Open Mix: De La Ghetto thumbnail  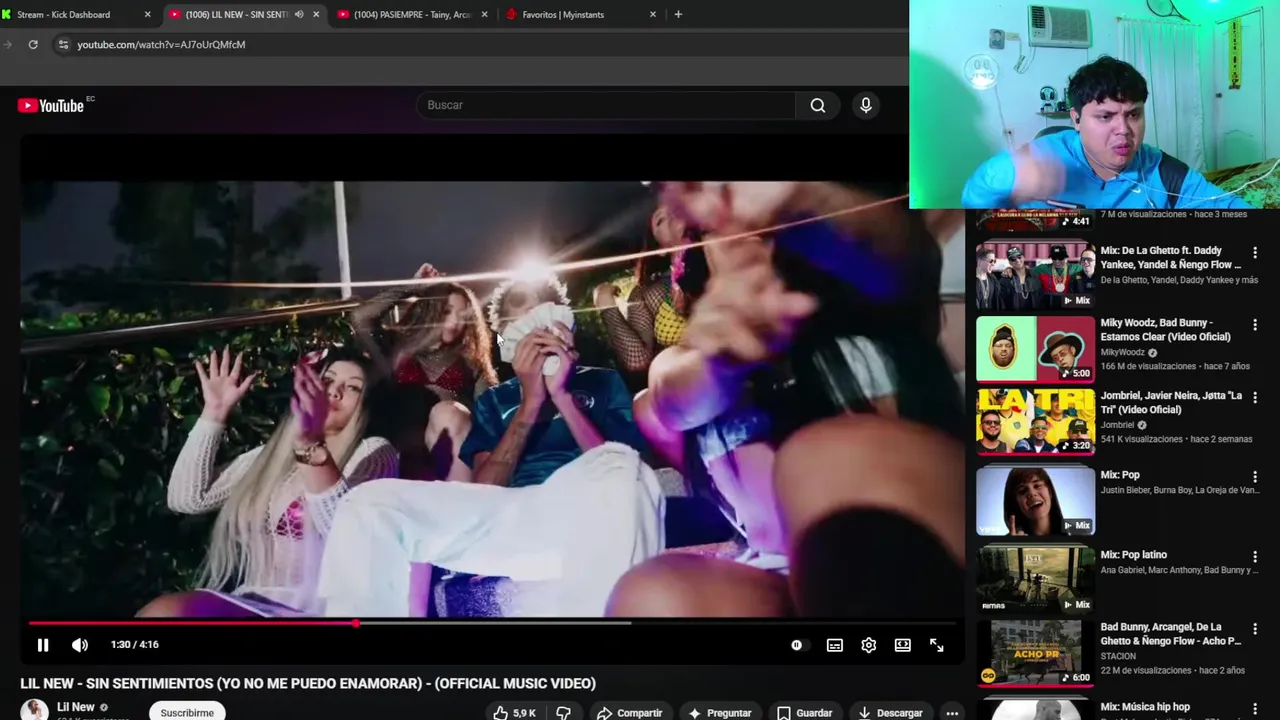(x=1035, y=275)
